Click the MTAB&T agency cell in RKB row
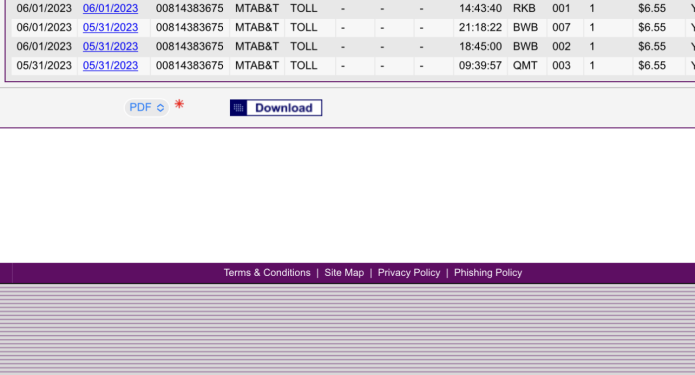Image resolution: width=695 pixels, height=375 pixels. coord(257,8)
